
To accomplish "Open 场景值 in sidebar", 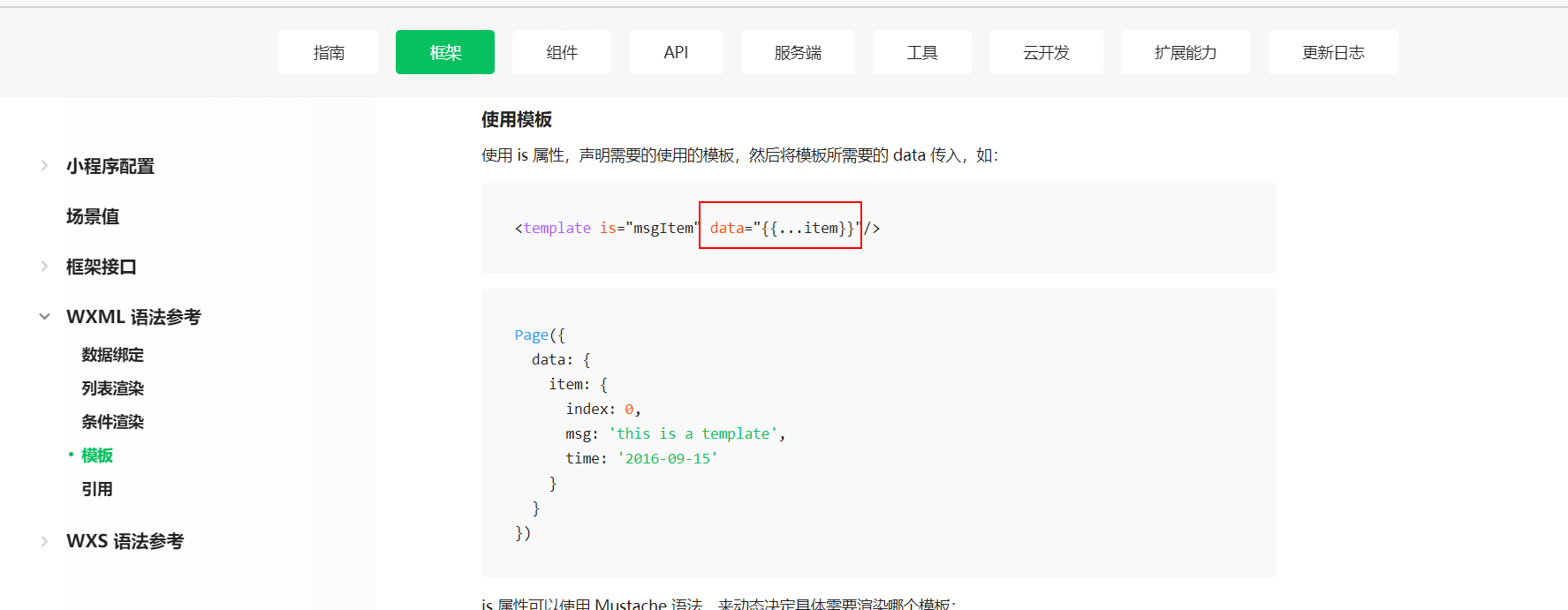I will [93, 216].
